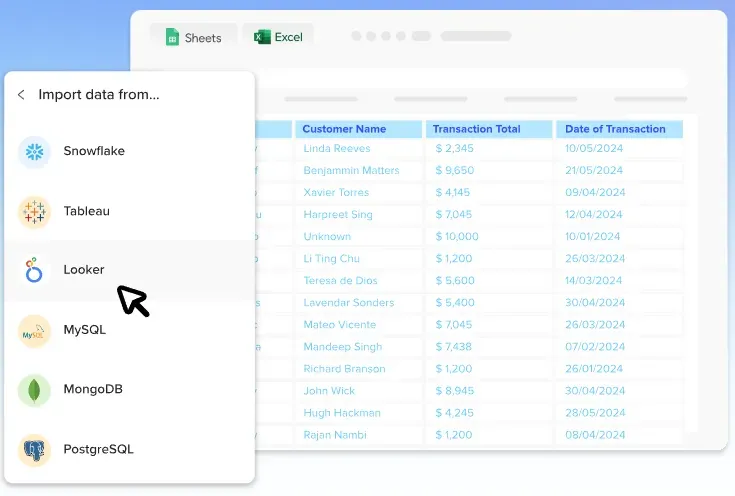735x496 pixels.
Task: Click the 26/01/2024 date cell
Action: pos(619,369)
